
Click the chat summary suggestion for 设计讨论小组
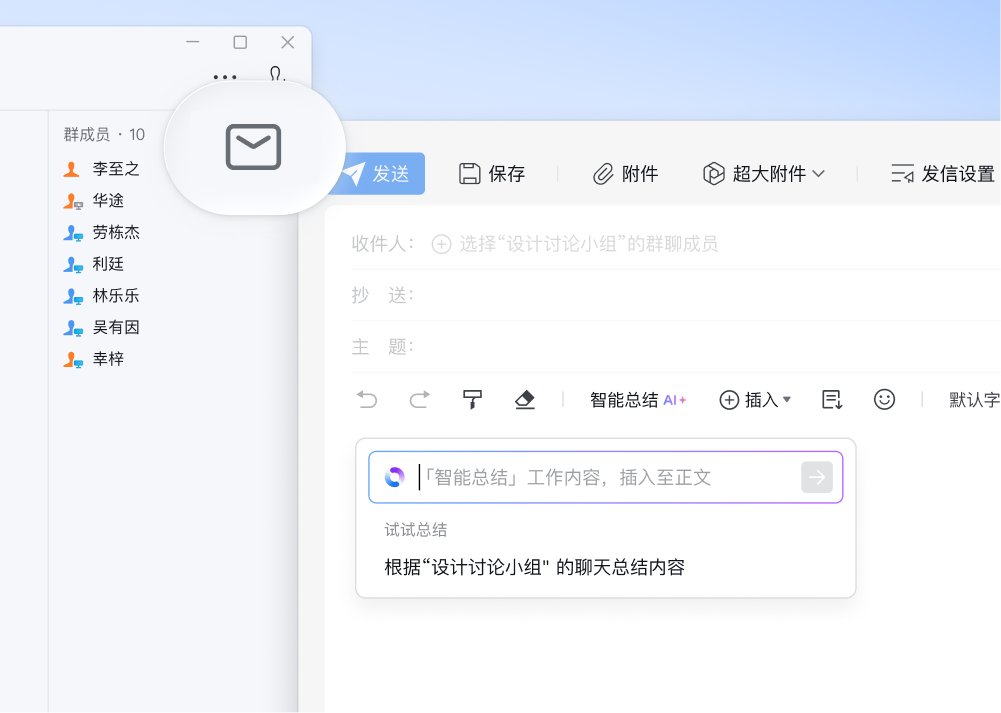[x=536, y=566]
